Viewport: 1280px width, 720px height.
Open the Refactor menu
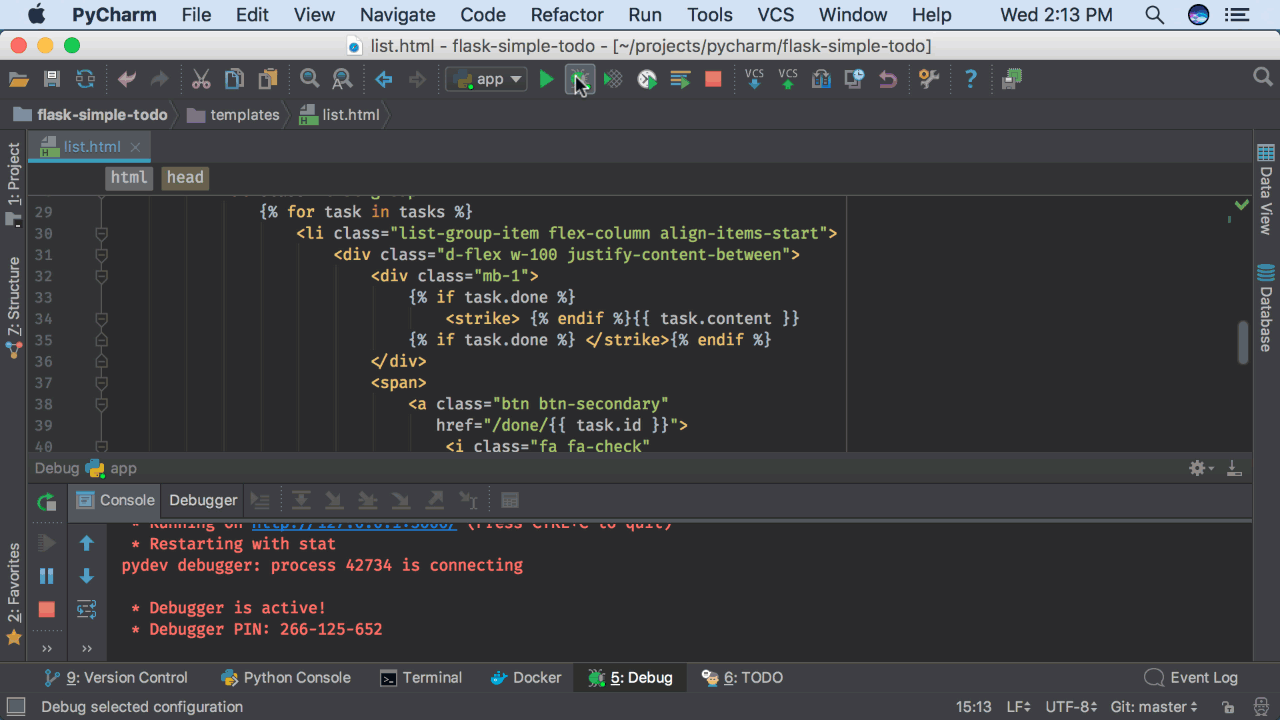tap(567, 15)
